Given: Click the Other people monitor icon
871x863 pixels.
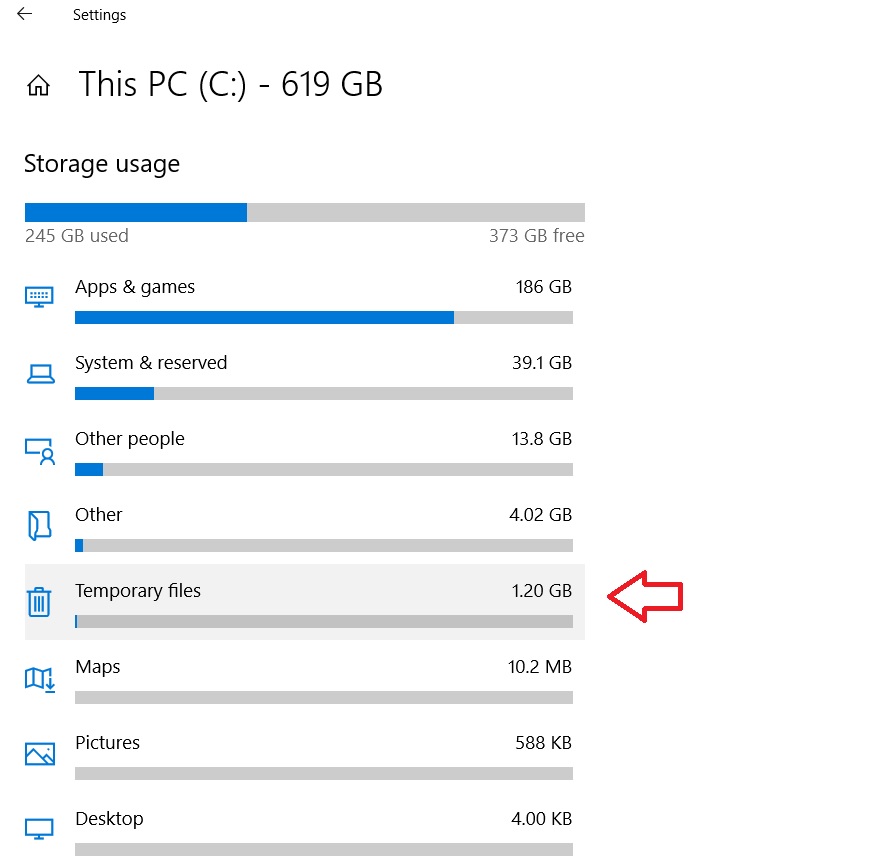Looking at the screenshot, I should click(40, 450).
